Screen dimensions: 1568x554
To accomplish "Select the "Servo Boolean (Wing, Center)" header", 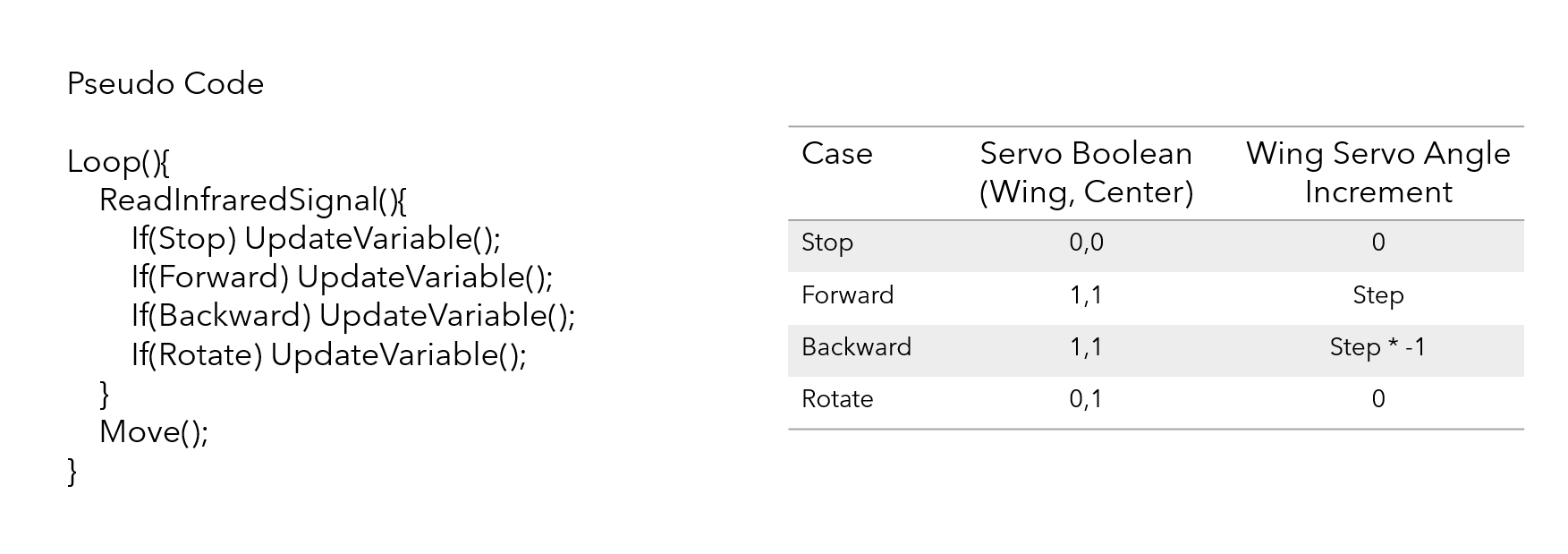I will [x=1086, y=173].
